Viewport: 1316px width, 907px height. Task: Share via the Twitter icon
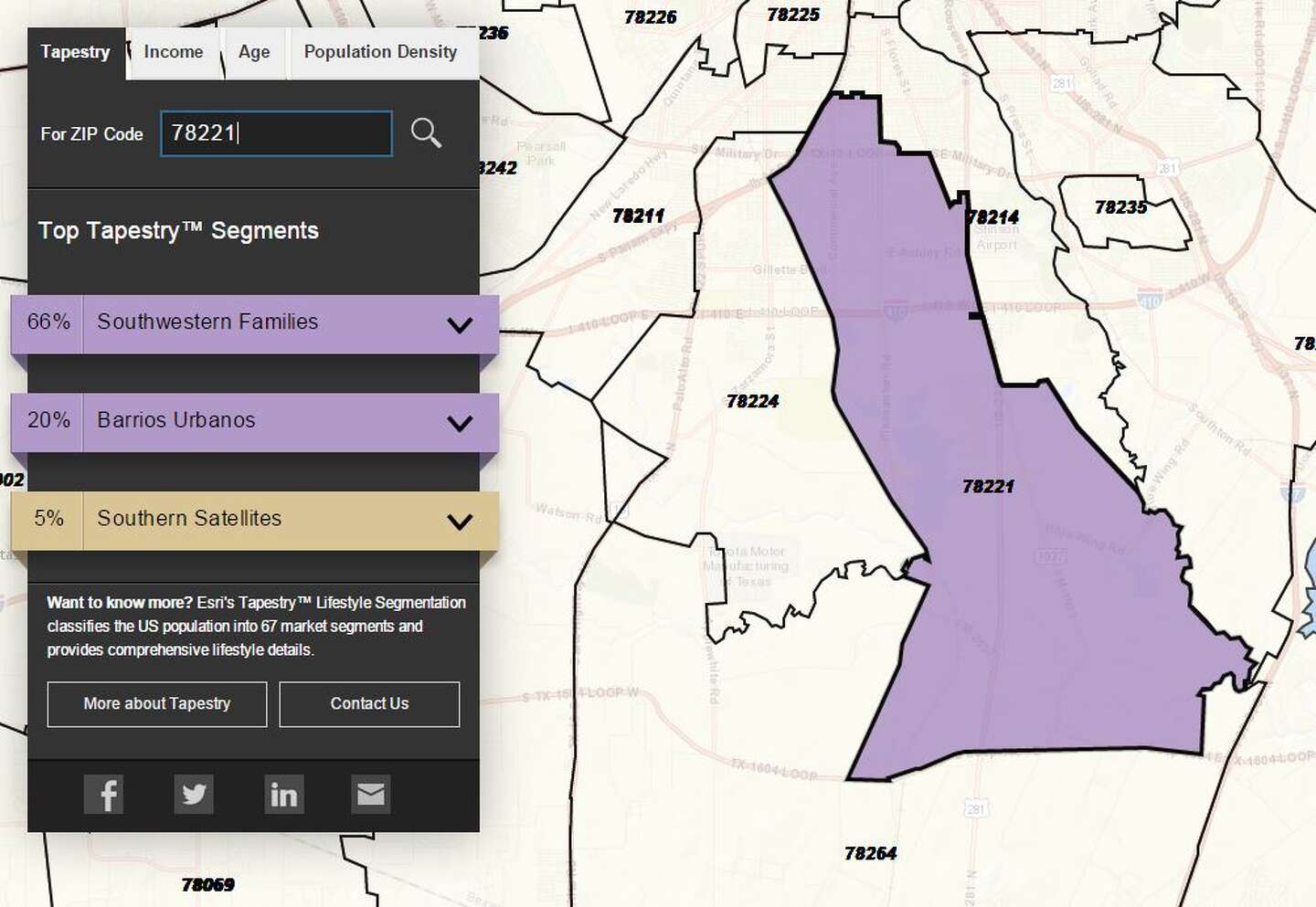(x=194, y=794)
